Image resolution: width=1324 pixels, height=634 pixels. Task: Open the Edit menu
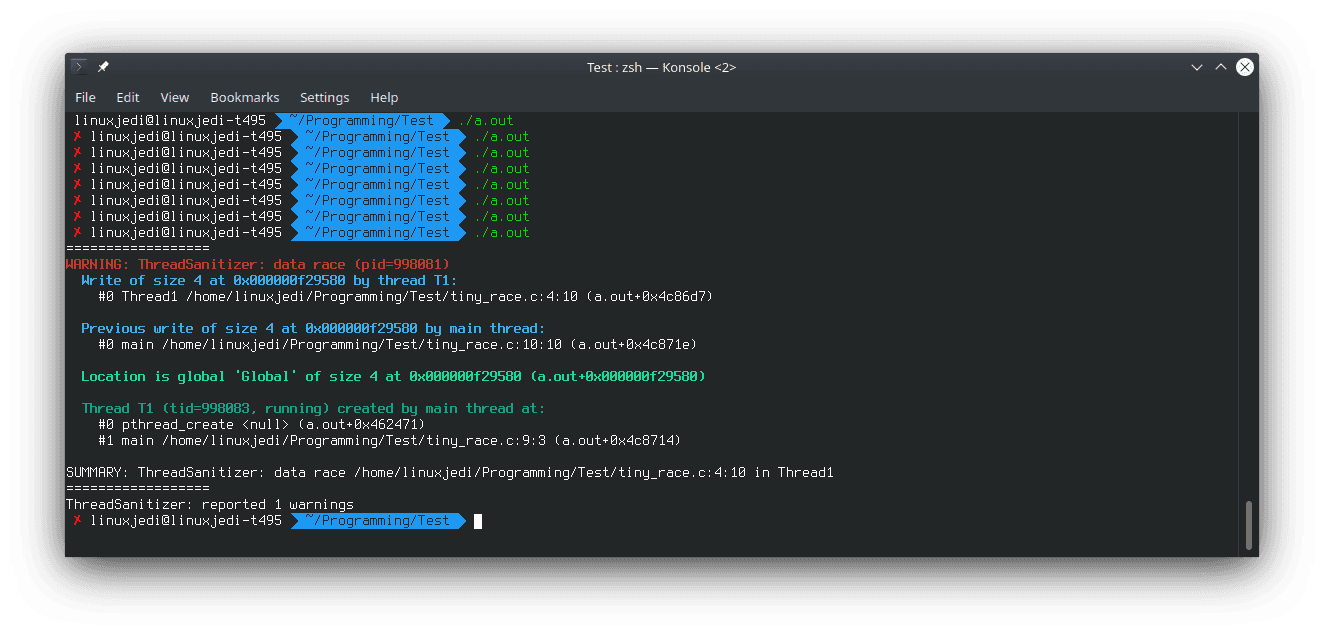pos(128,97)
